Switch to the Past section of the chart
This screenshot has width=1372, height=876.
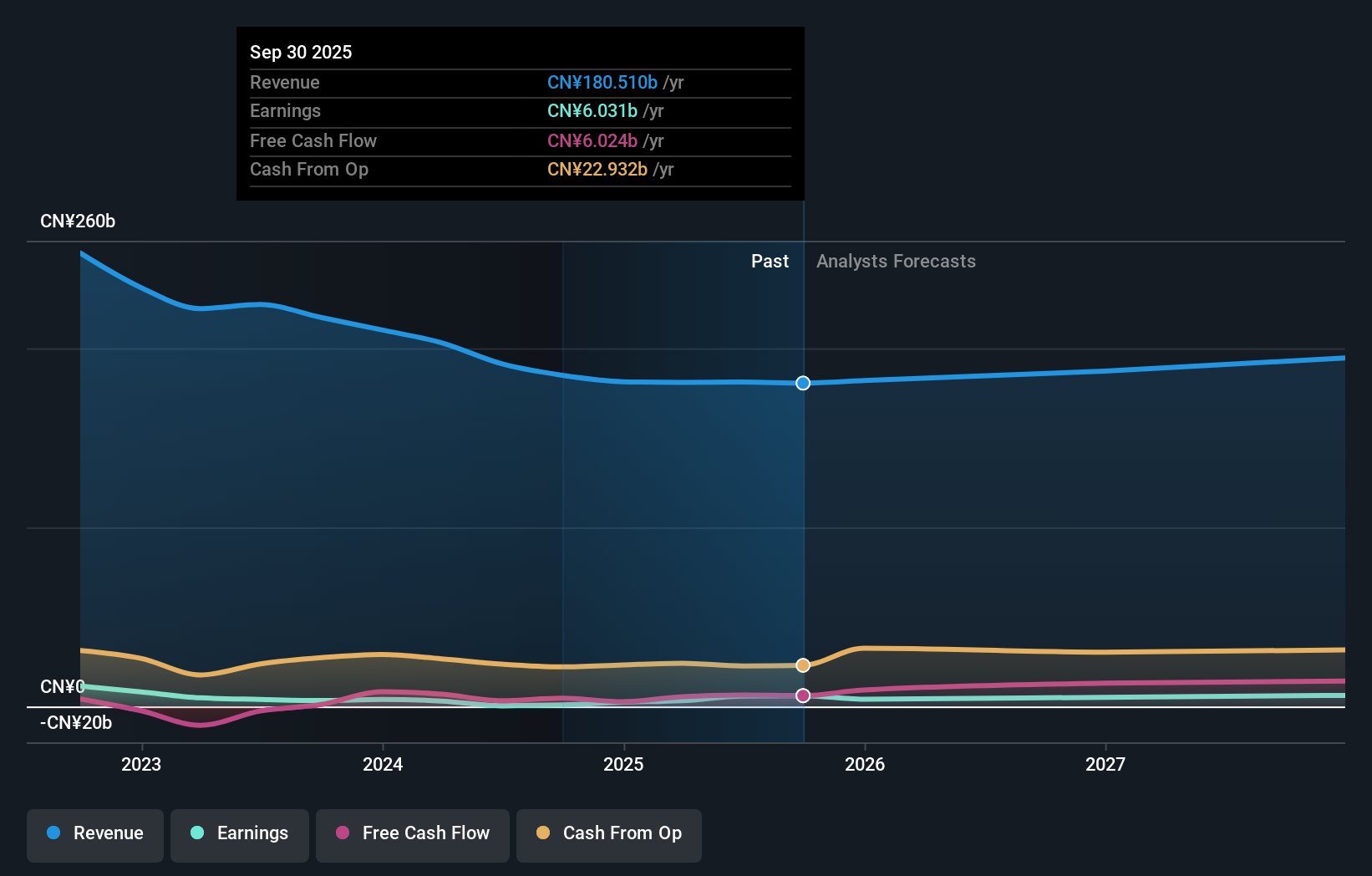[770, 261]
